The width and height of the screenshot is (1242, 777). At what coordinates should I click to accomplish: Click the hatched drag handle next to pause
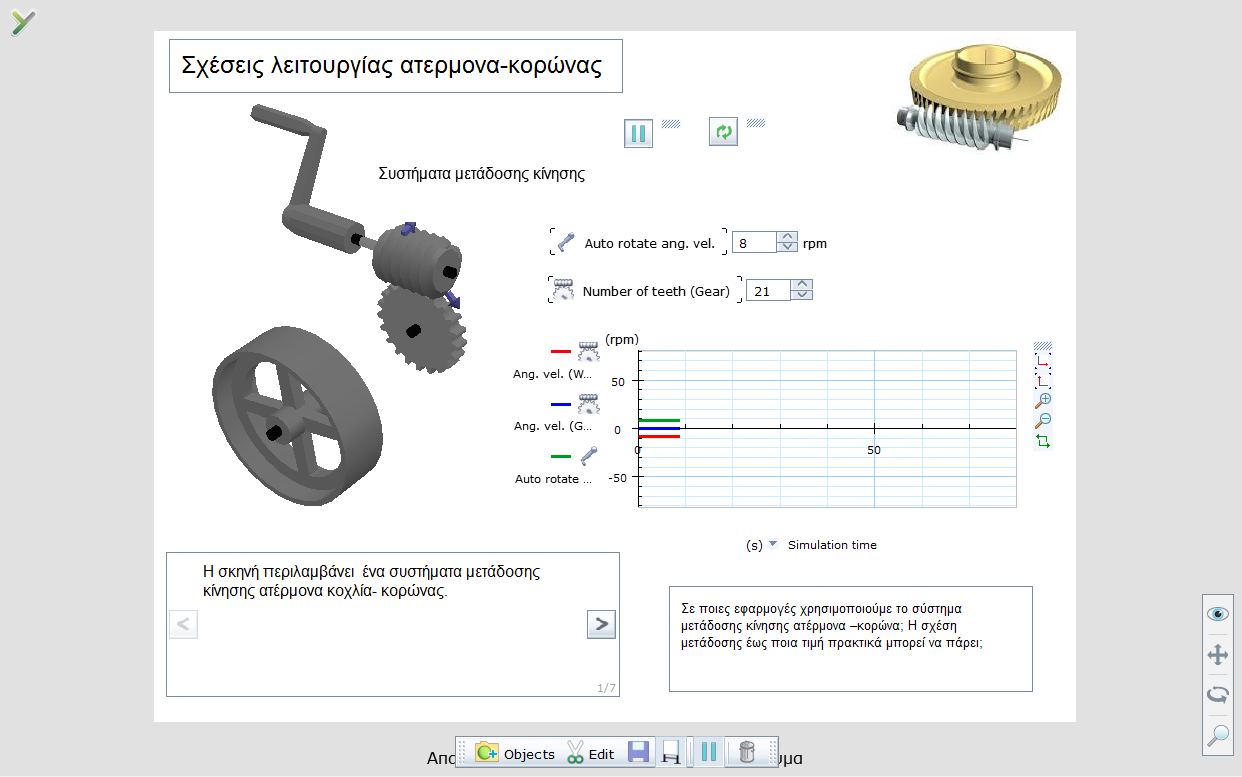[671, 124]
